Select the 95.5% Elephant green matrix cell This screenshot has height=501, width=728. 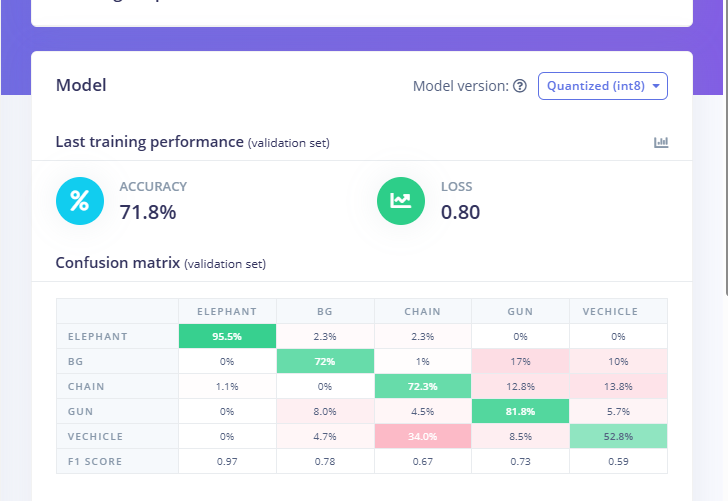click(227, 336)
